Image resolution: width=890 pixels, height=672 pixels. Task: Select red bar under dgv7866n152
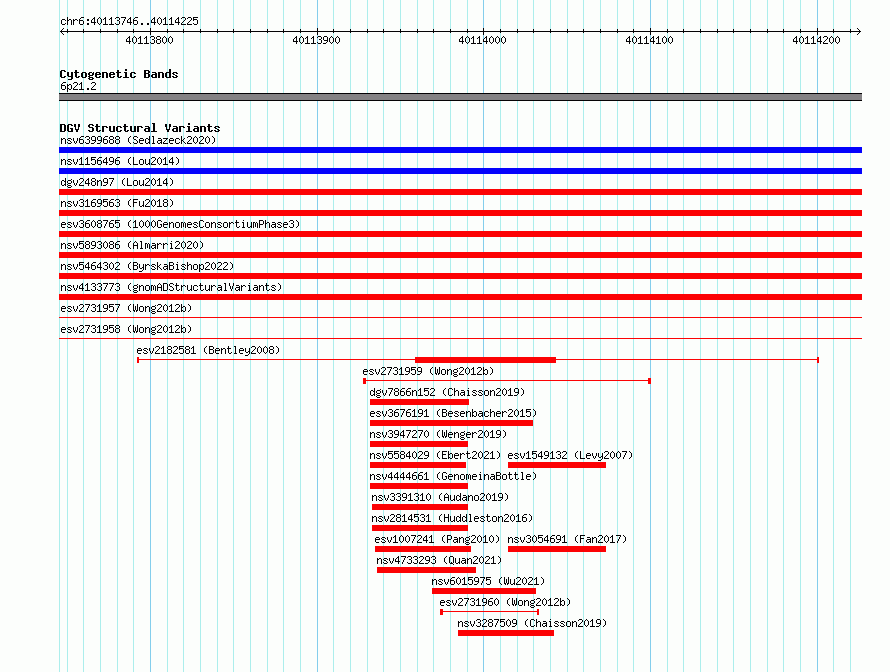point(419,402)
